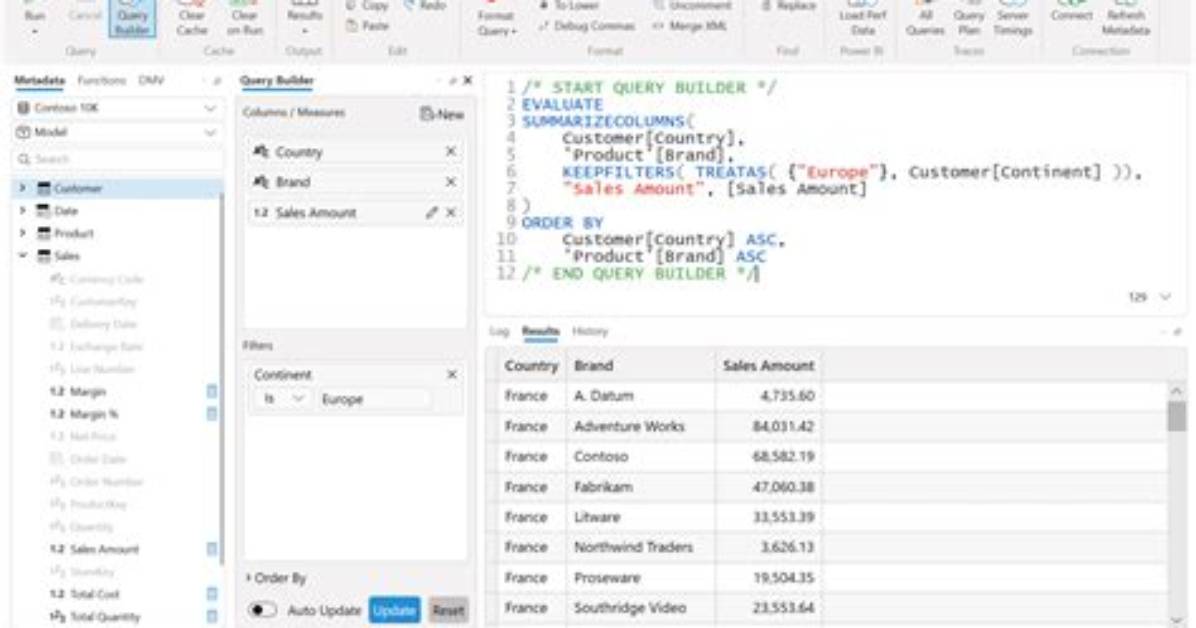Click Merge XML in the Format group

click(689, 26)
